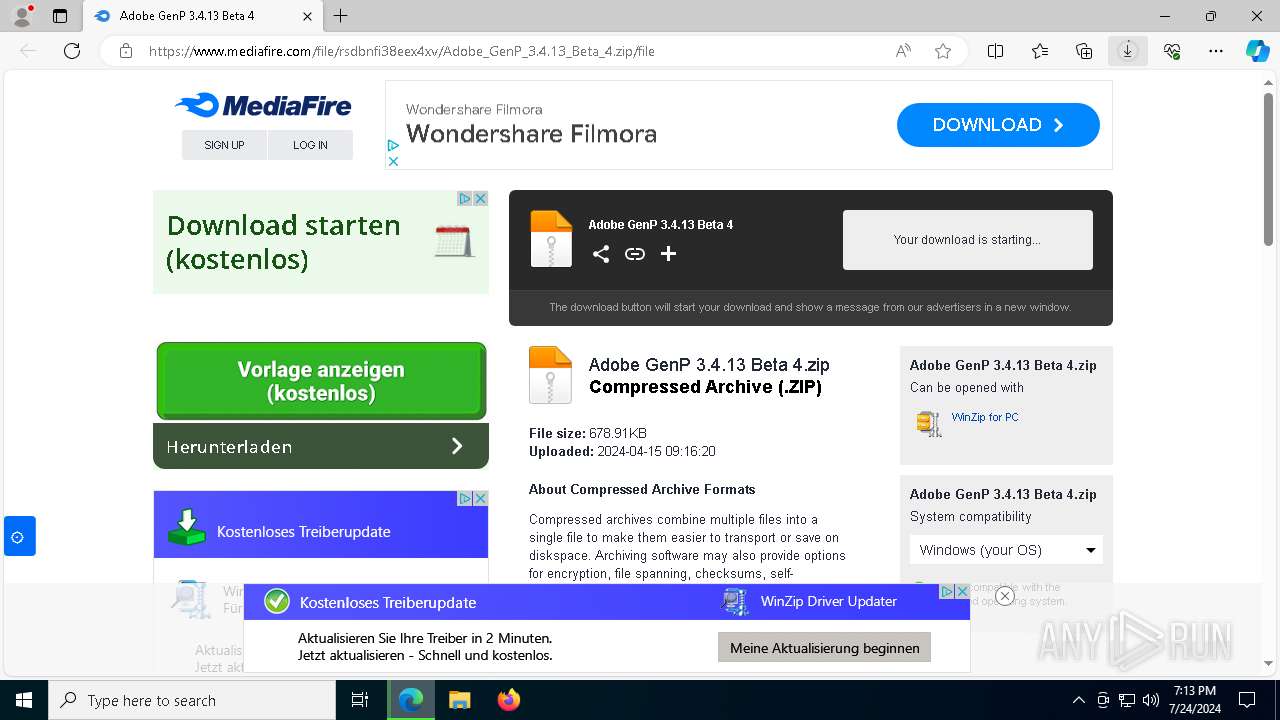Click 'WinZip Driver Updater' banner text
The height and width of the screenshot is (720, 1280).
point(829,601)
